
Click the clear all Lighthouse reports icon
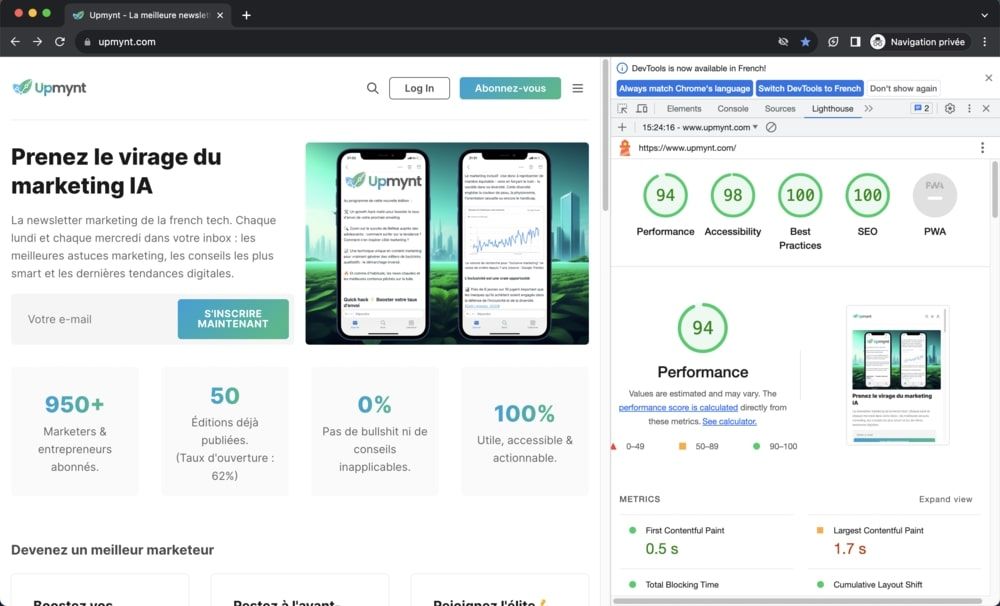point(771,128)
